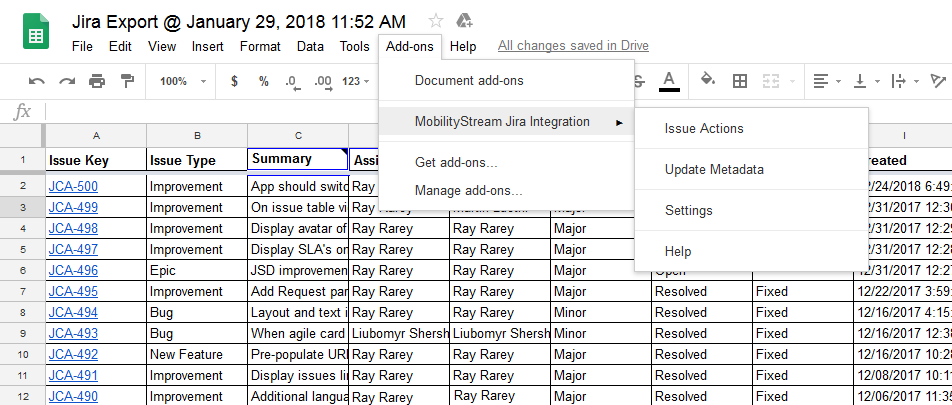Select Update Metadata menu entry
This screenshot has height=405, width=952.
[714, 169]
